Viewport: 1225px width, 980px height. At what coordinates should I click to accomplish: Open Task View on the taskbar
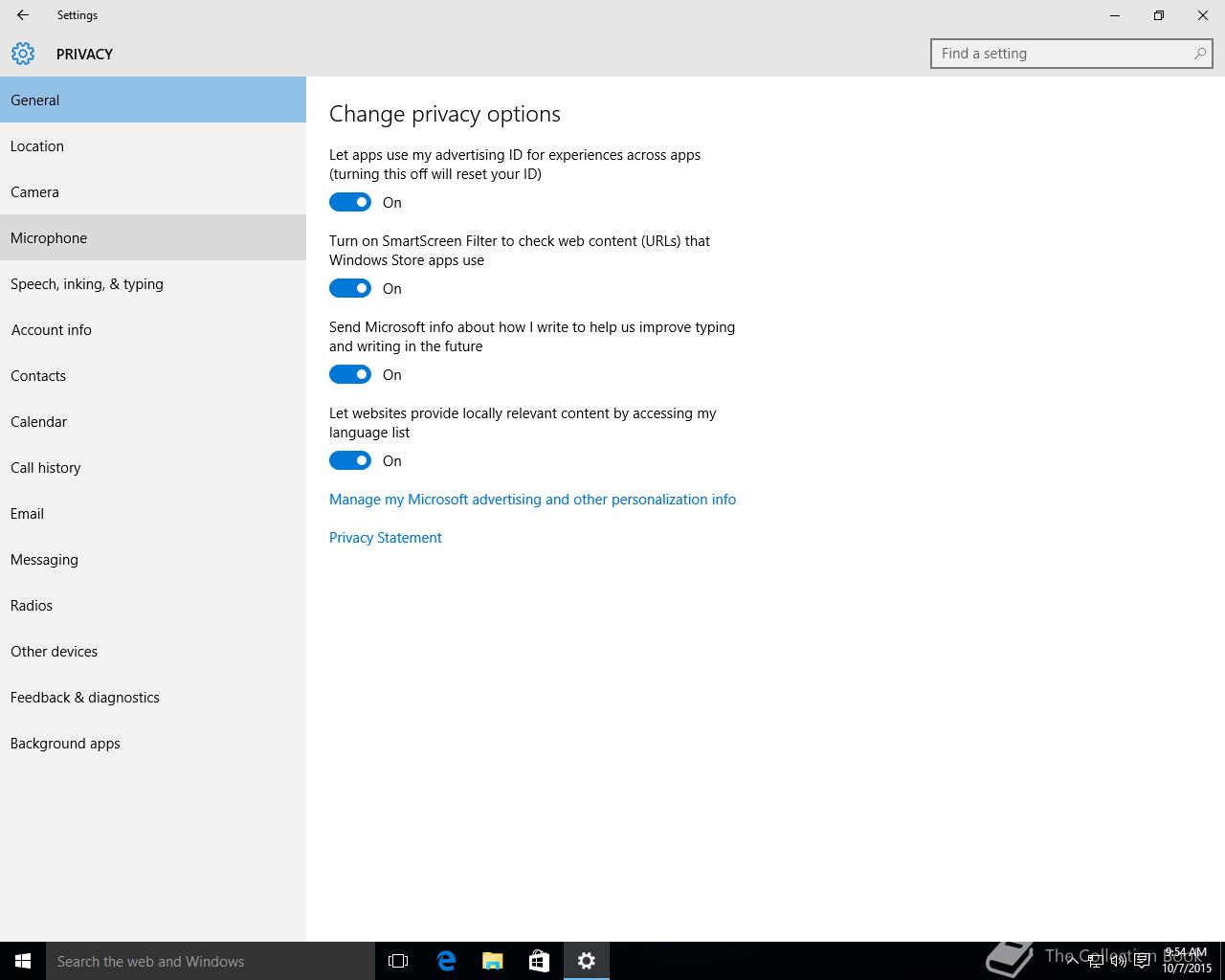click(398, 961)
